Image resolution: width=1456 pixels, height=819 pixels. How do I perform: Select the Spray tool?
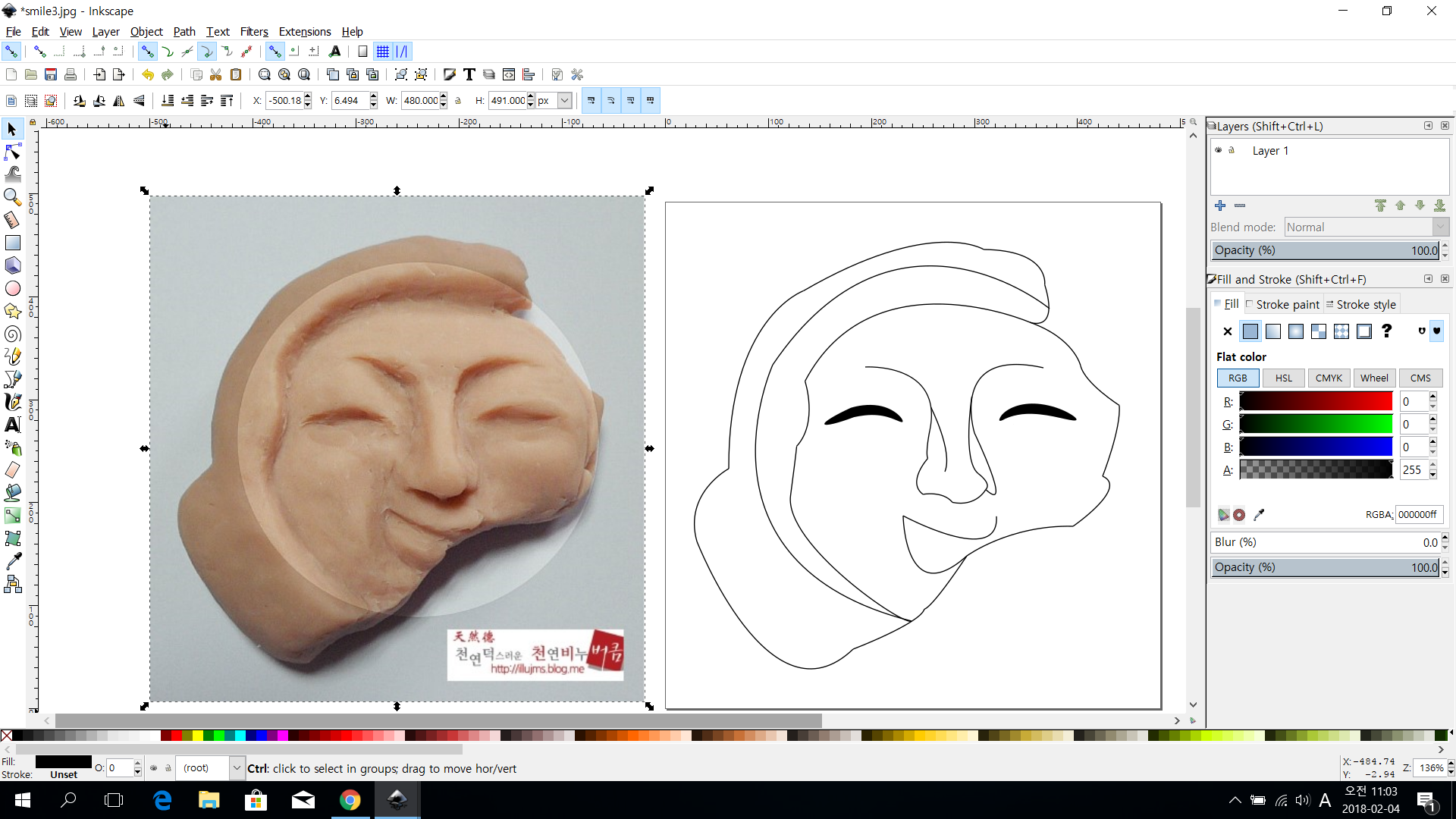(x=12, y=447)
